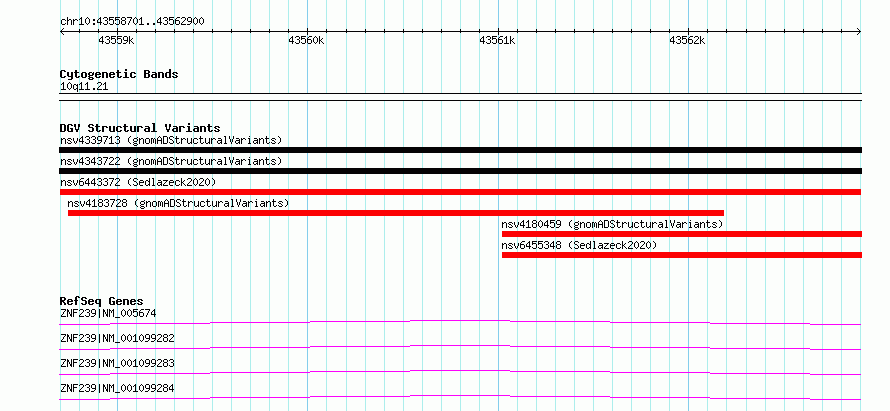Click the red bar under nsv4180459
This screenshot has height=411, width=890.
682,234
